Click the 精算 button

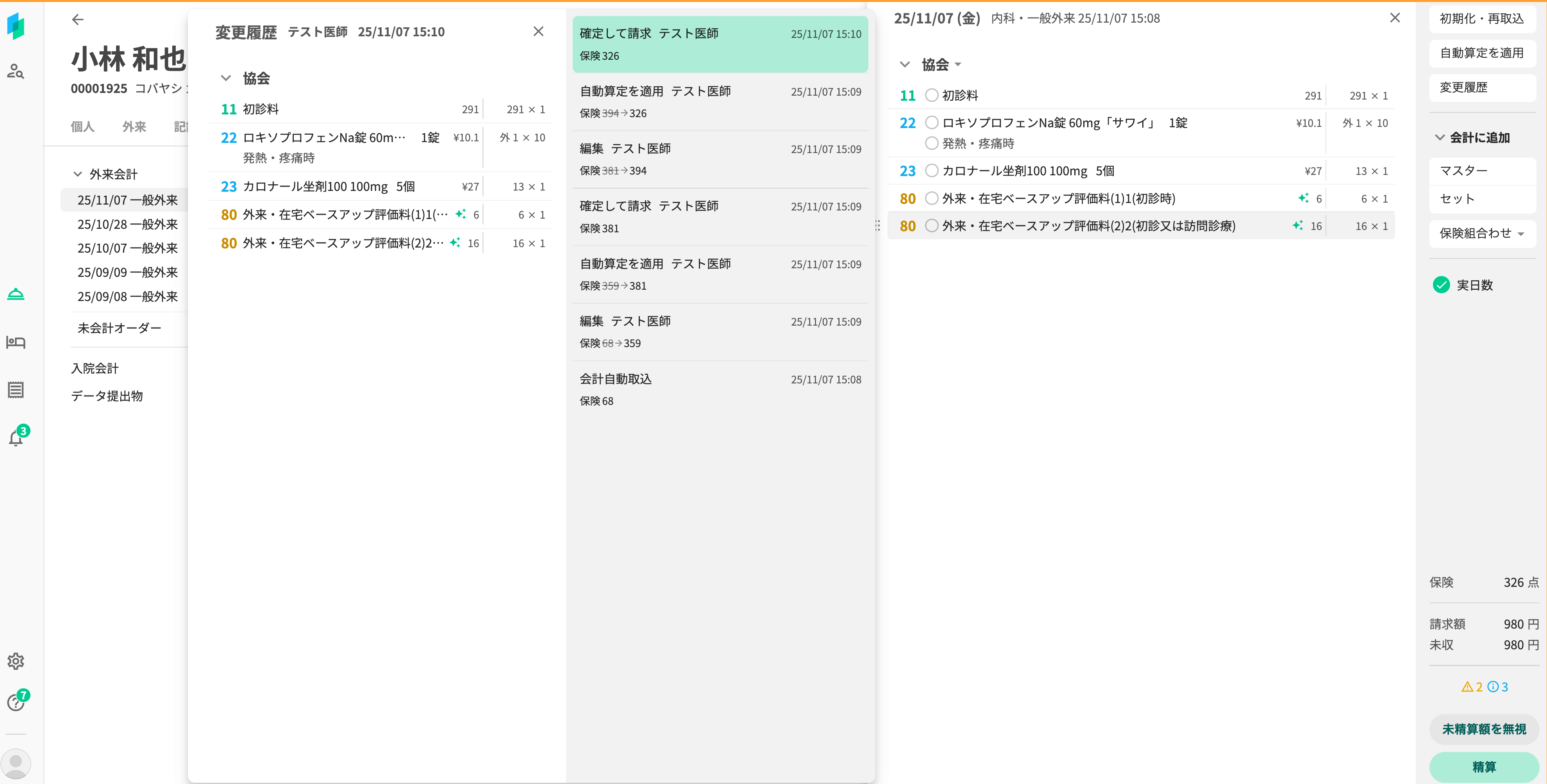[1483, 766]
